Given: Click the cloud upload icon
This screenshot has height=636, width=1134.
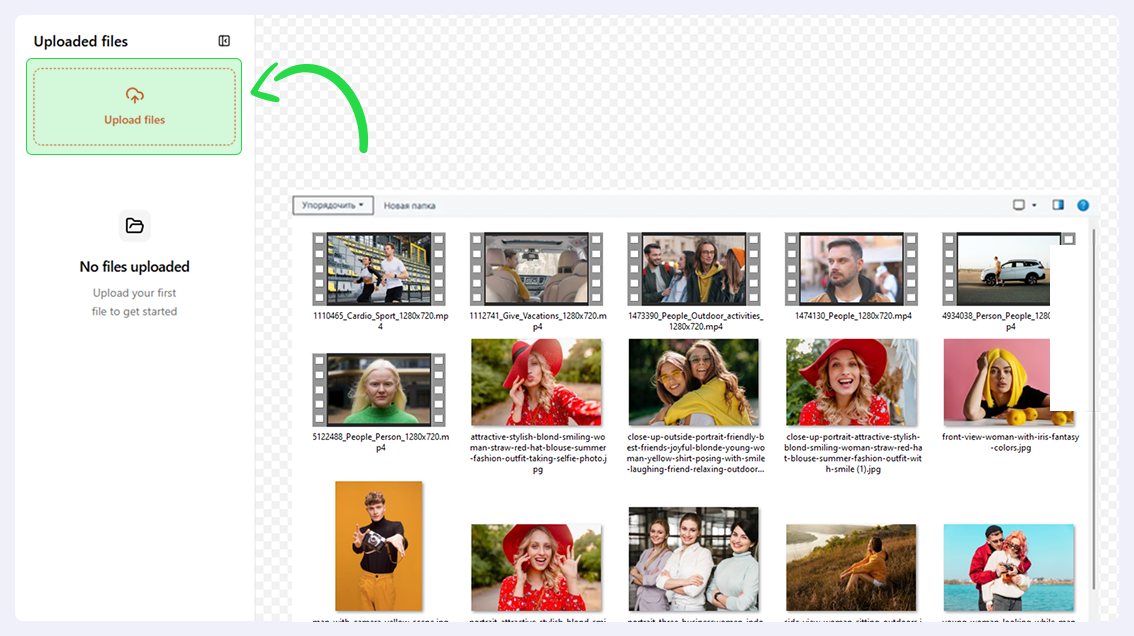Looking at the screenshot, I should tap(135, 96).
